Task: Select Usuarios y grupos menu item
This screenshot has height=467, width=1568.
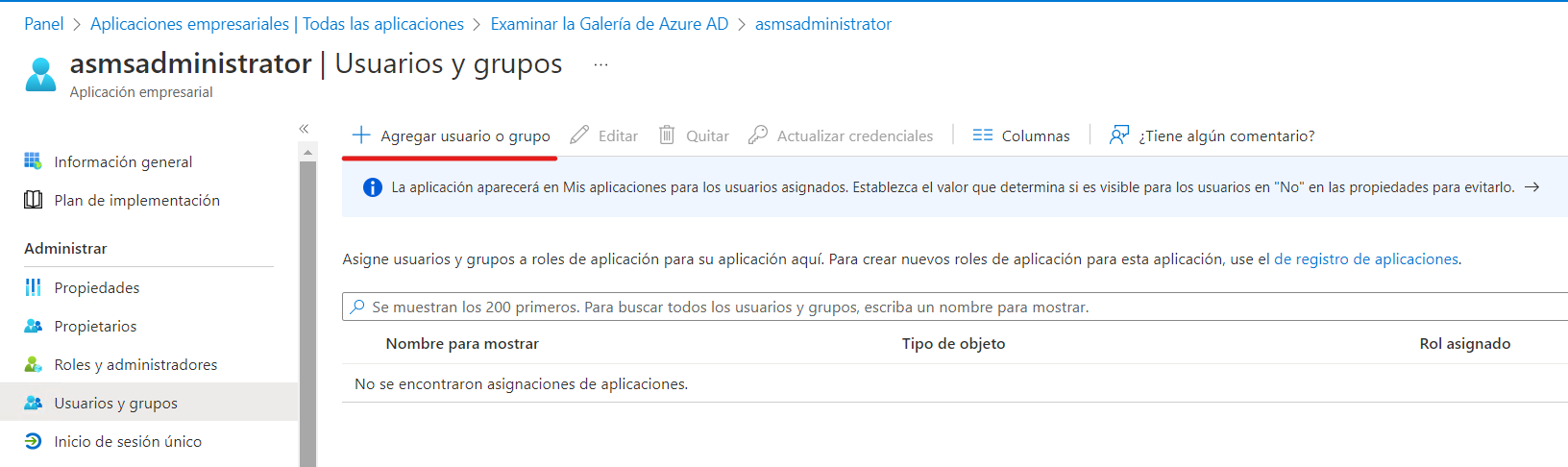Action: 149,403
